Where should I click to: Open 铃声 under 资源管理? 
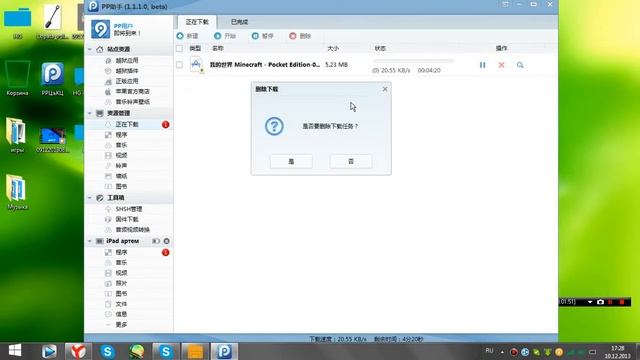(x=121, y=166)
